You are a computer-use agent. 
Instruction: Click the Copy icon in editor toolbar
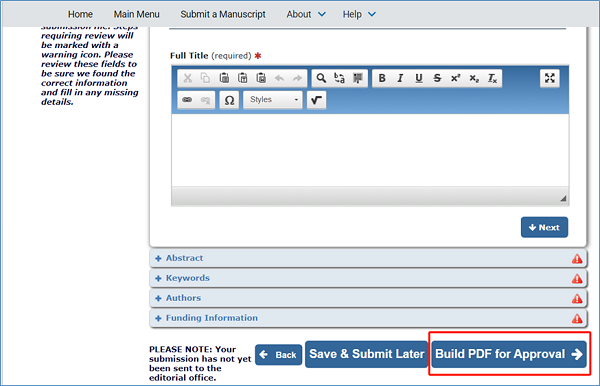click(205, 78)
